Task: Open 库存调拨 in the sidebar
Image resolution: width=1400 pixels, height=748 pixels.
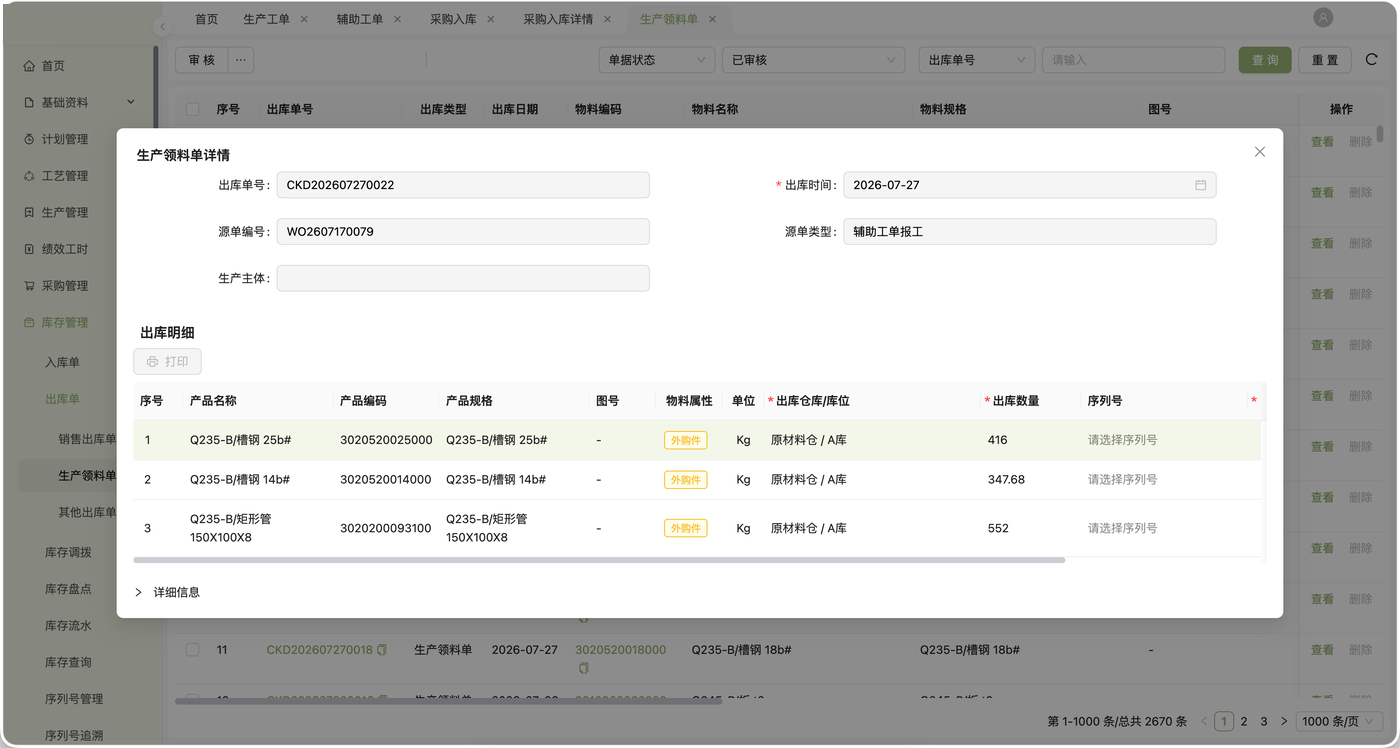Action: [x=68, y=552]
